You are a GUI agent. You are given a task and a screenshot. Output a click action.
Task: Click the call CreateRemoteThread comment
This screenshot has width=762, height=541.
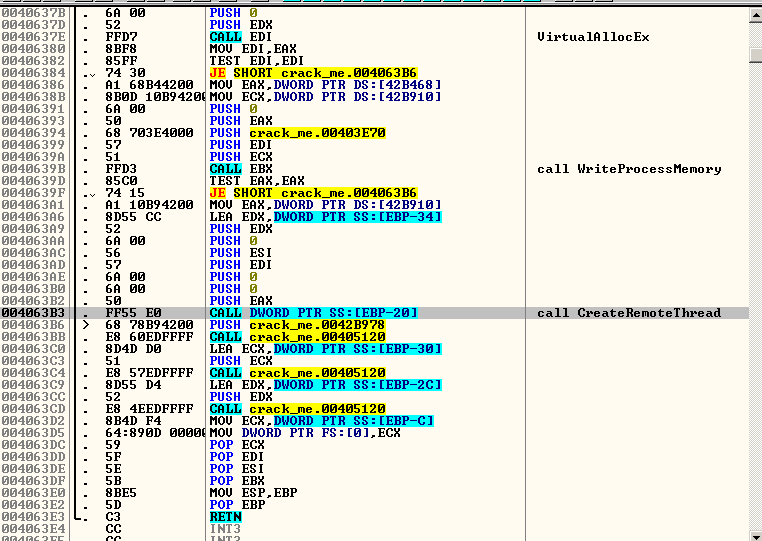(x=629, y=313)
